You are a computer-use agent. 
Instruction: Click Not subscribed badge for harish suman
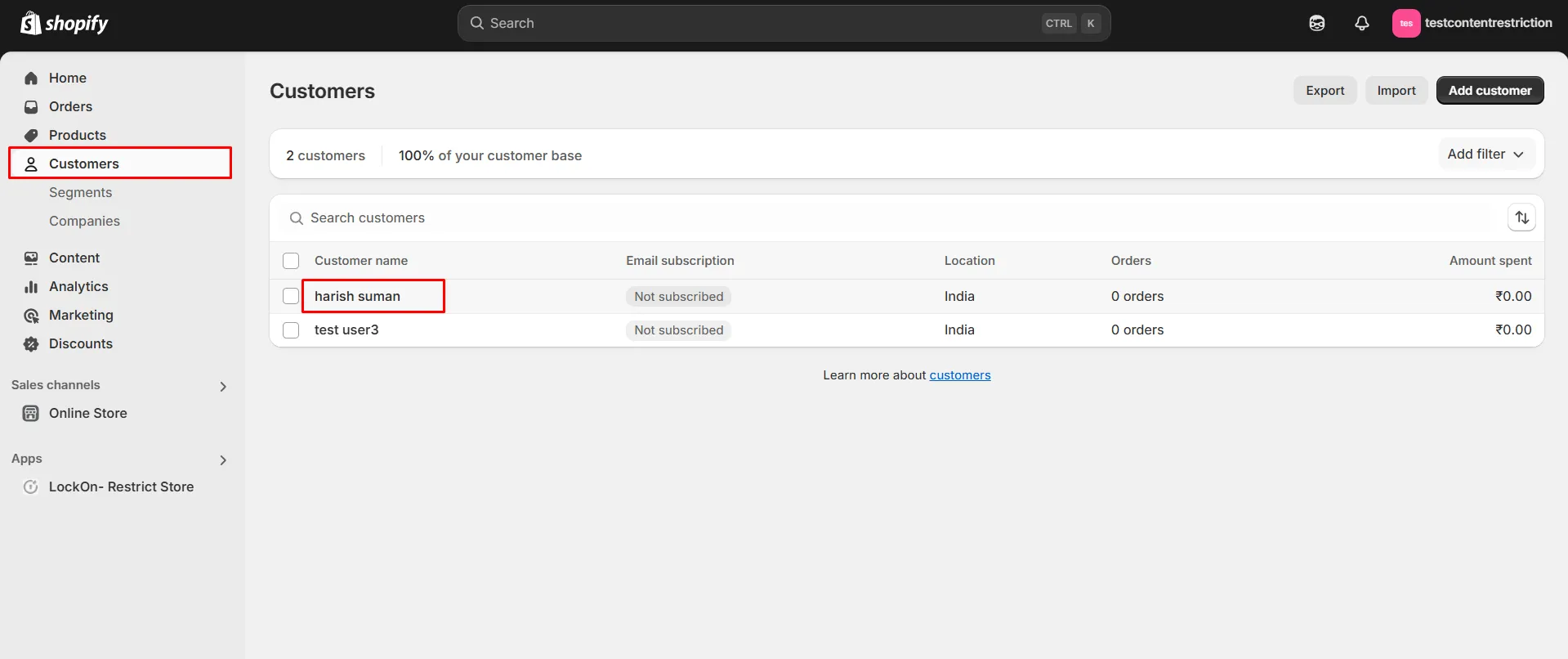pyautogui.click(x=679, y=297)
